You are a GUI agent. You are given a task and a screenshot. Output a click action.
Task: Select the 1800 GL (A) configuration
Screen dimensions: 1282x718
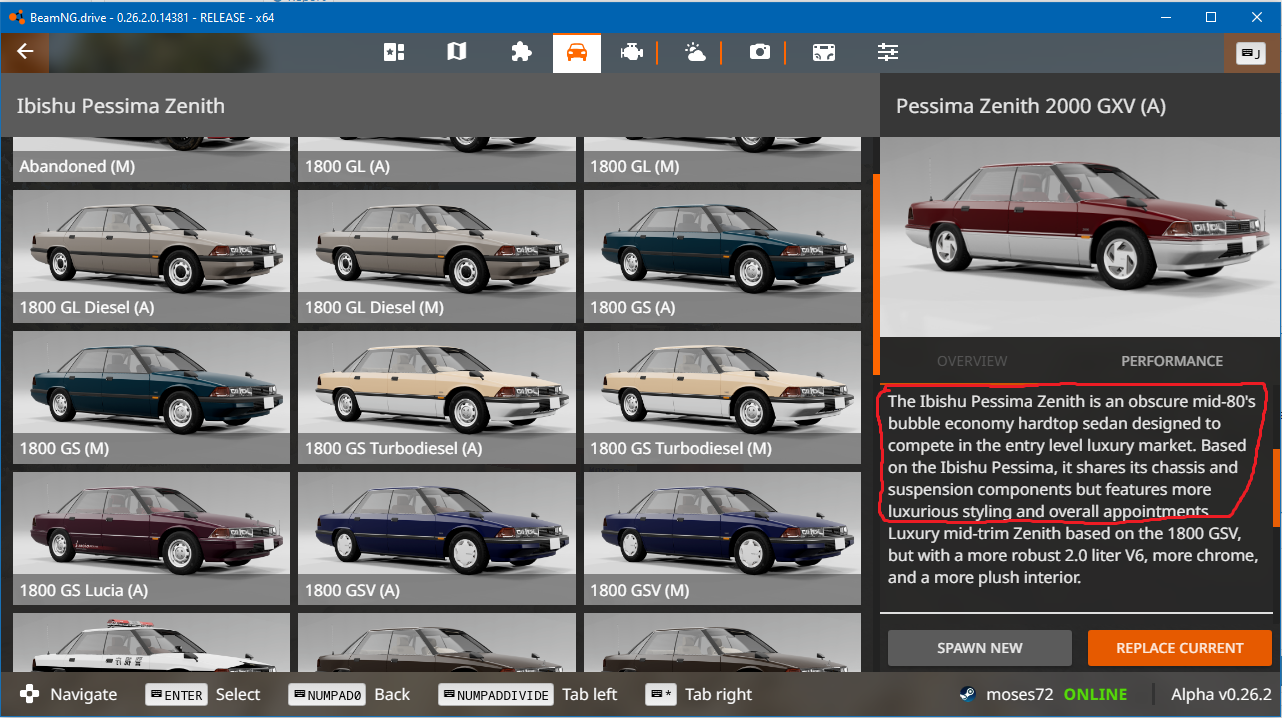(x=437, y=159)
